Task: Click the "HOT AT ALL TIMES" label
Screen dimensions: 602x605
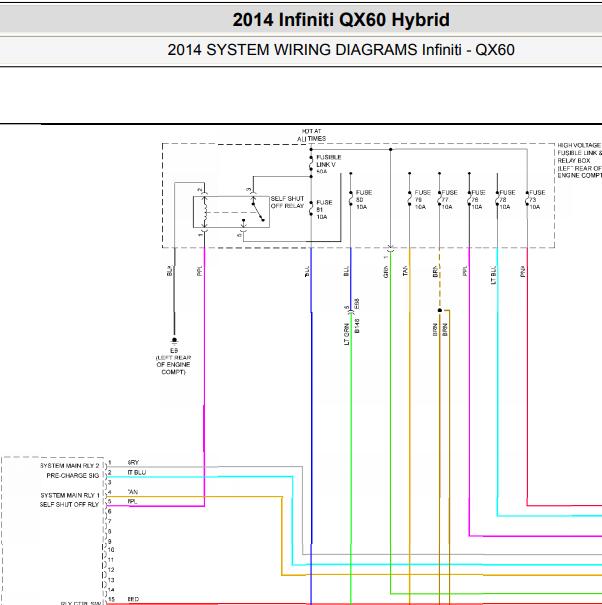Action: (311, 135)
